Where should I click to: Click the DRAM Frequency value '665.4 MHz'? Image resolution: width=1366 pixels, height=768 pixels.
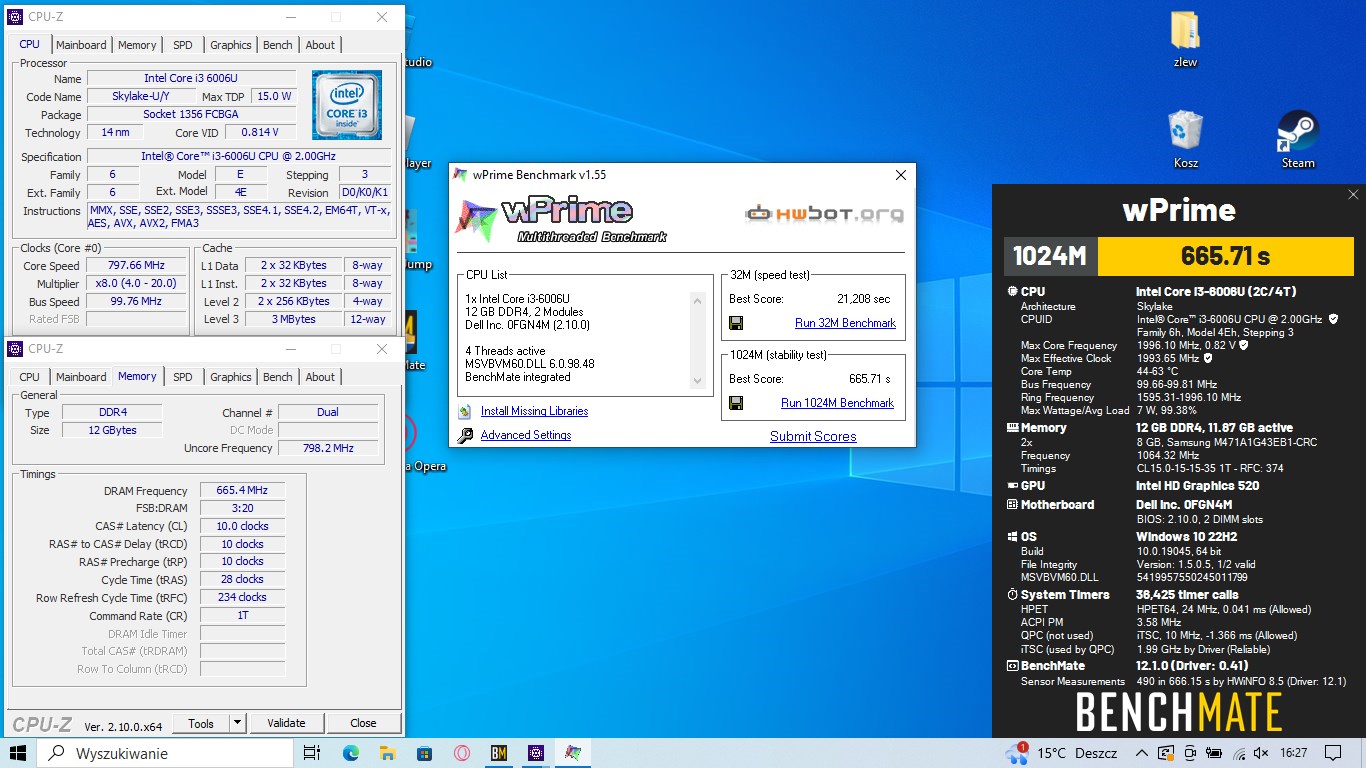pyautogui.click(x=242, y=490)
